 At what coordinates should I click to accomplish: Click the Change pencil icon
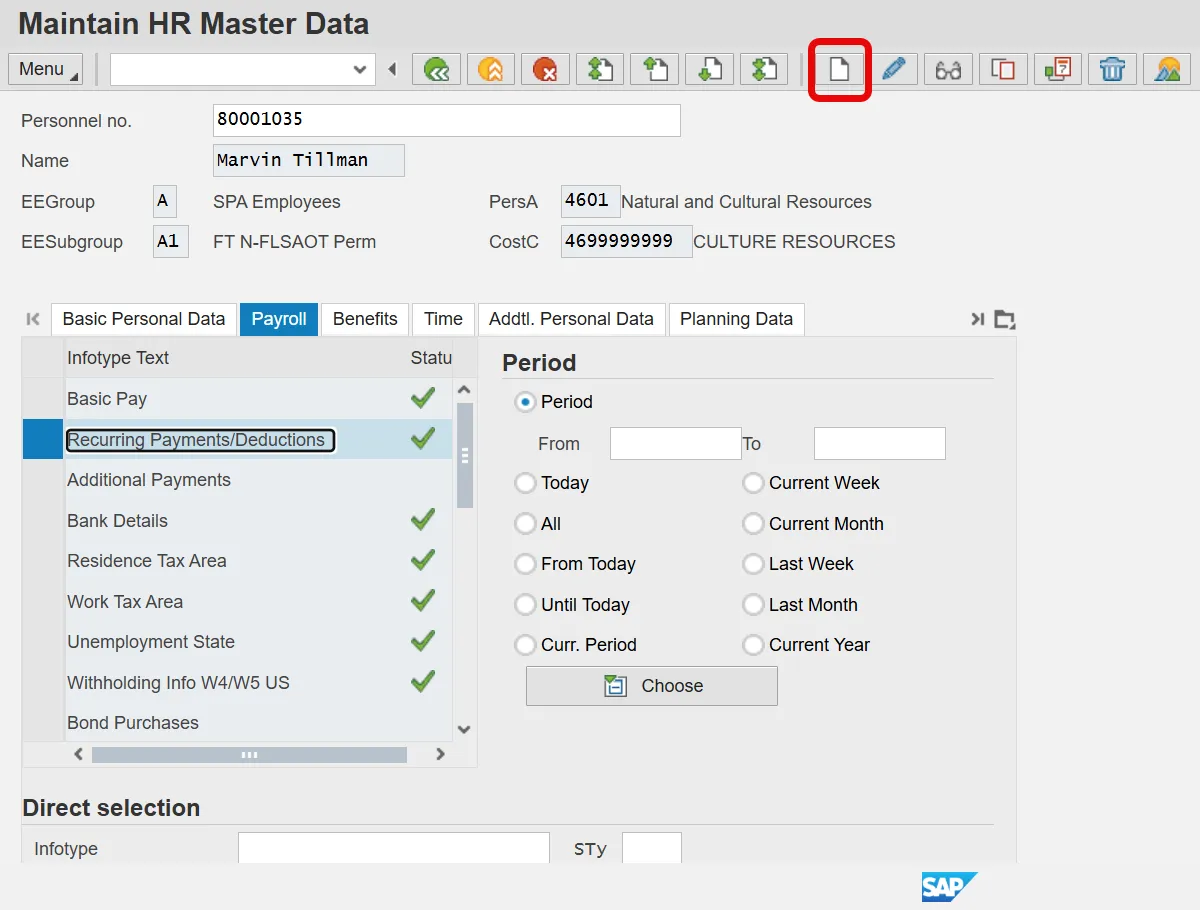point(894,69)
